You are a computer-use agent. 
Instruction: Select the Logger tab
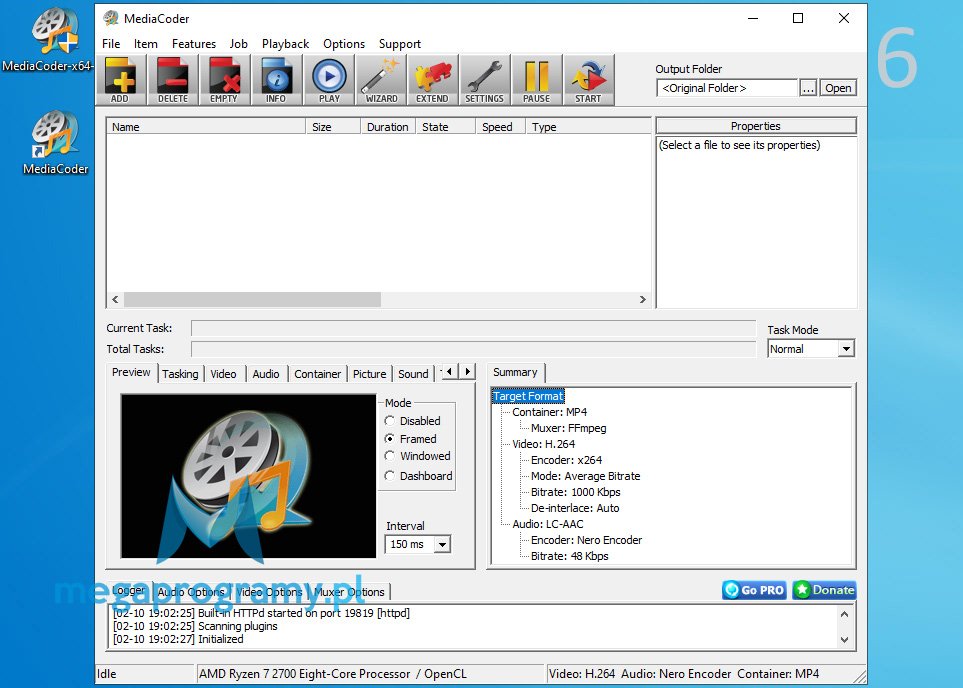(x=128, y=590)
